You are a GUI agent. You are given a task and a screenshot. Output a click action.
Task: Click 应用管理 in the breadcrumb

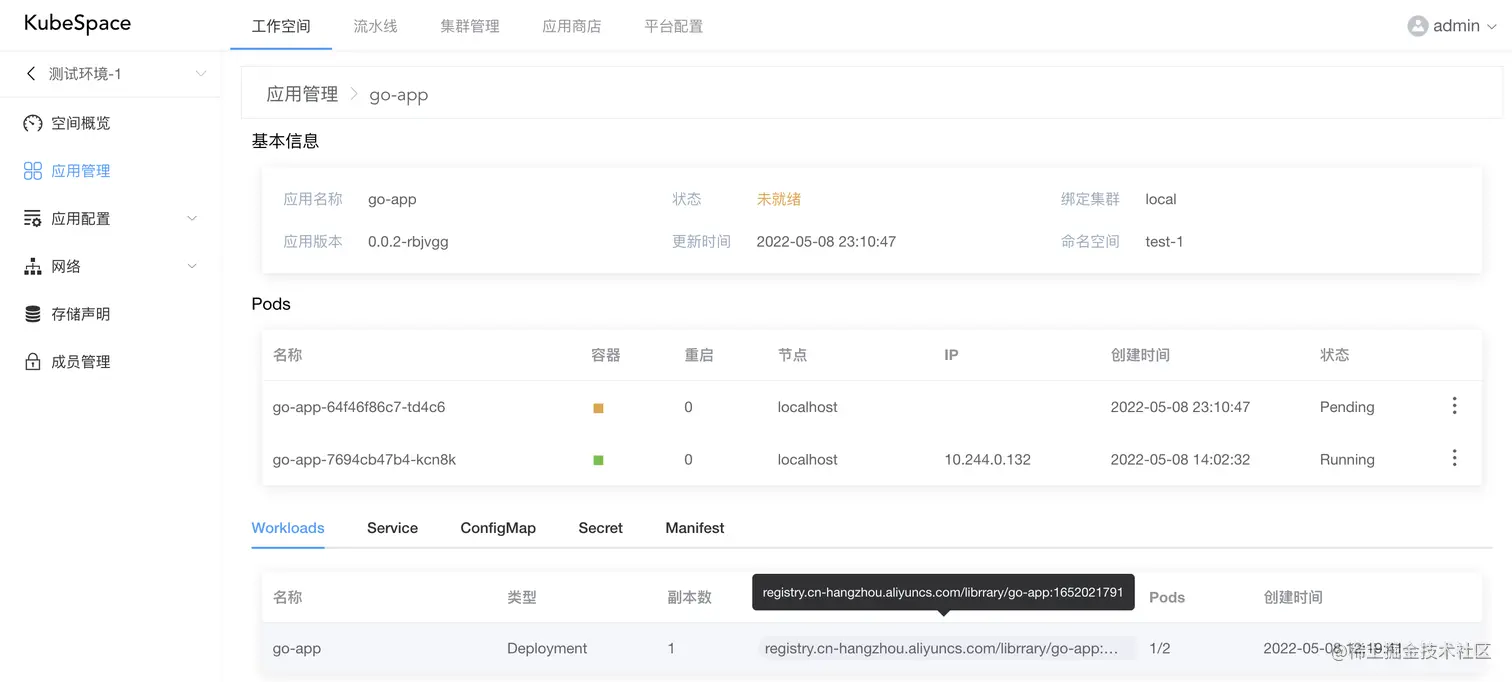302,94
